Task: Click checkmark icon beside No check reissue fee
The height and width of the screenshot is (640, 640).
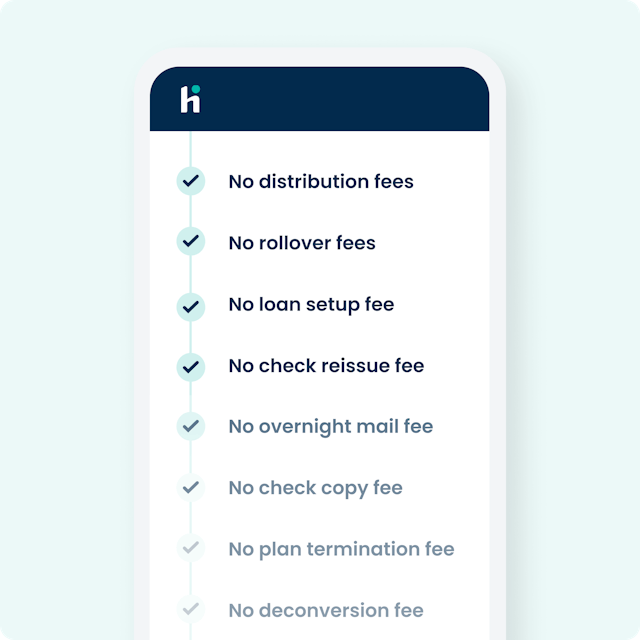Action: point(190,366)
